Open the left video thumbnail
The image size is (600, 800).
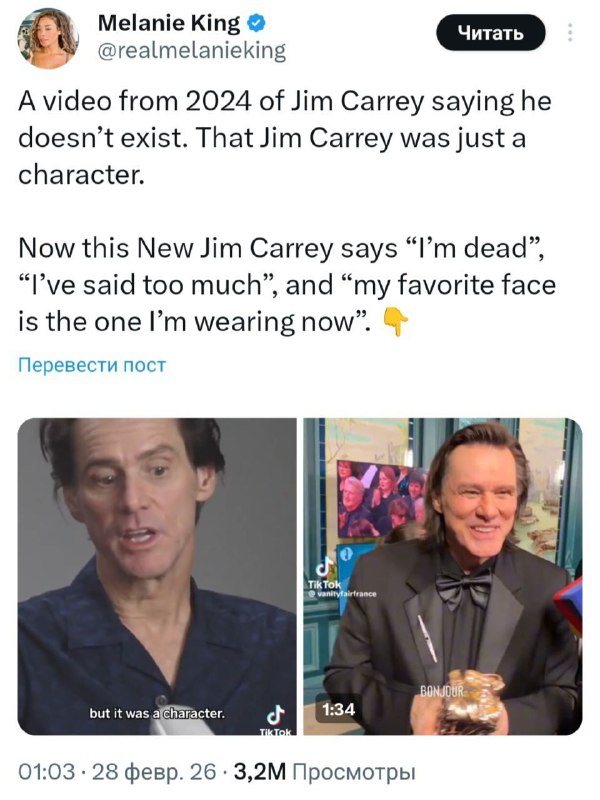coord(157,577)
